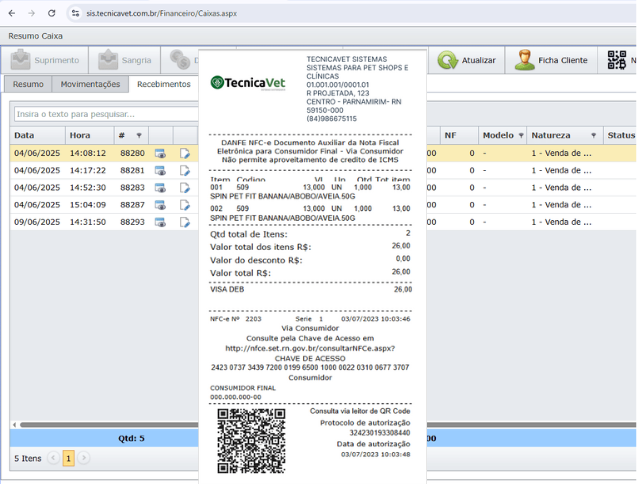The image size is (640, 484).
Task: Switch to the Resumo tab
Action: [x=28, y=85]
